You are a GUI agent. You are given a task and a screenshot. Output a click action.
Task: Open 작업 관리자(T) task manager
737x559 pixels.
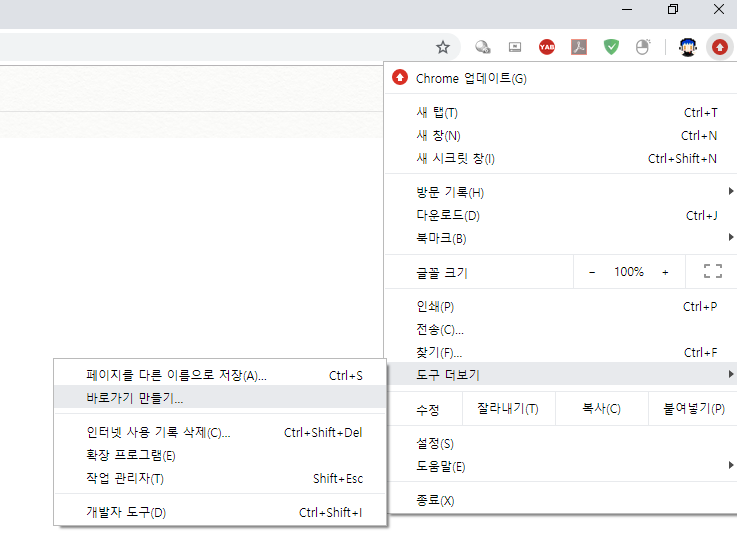[220, 478]
